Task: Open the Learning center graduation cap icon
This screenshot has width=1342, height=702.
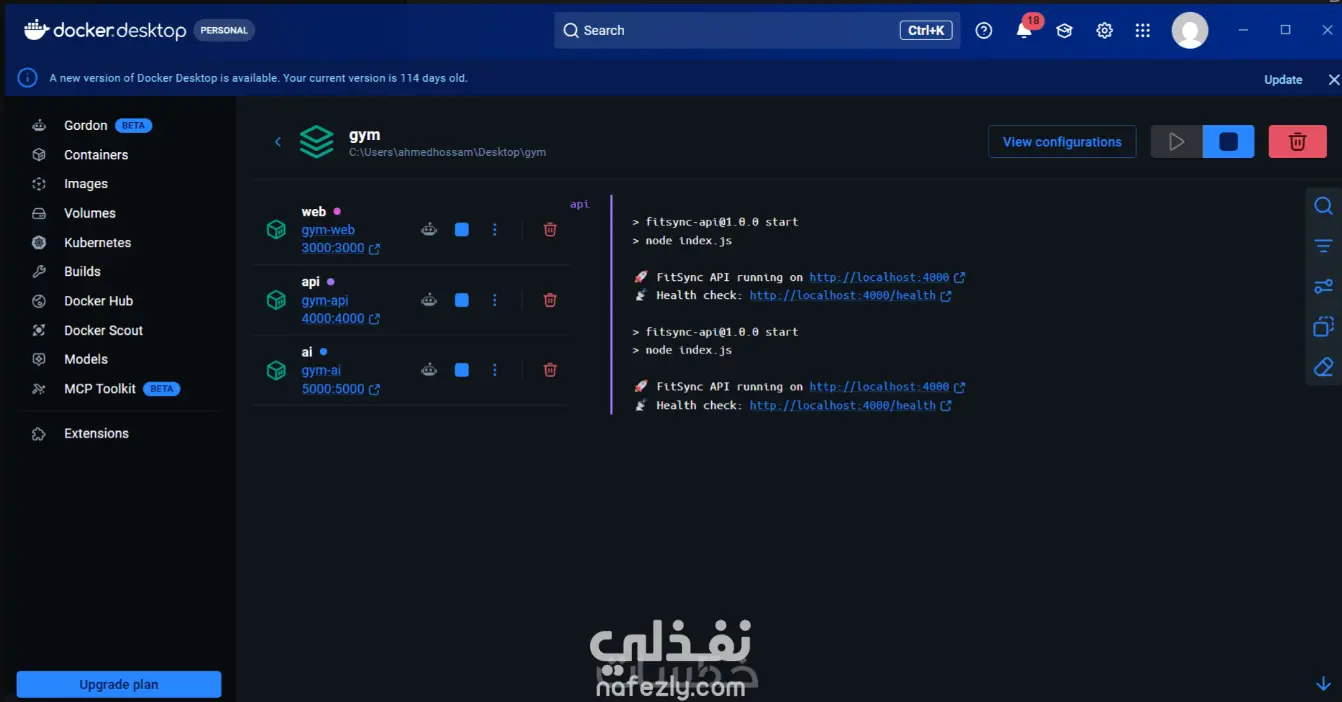Action: tap(1064, 31)
